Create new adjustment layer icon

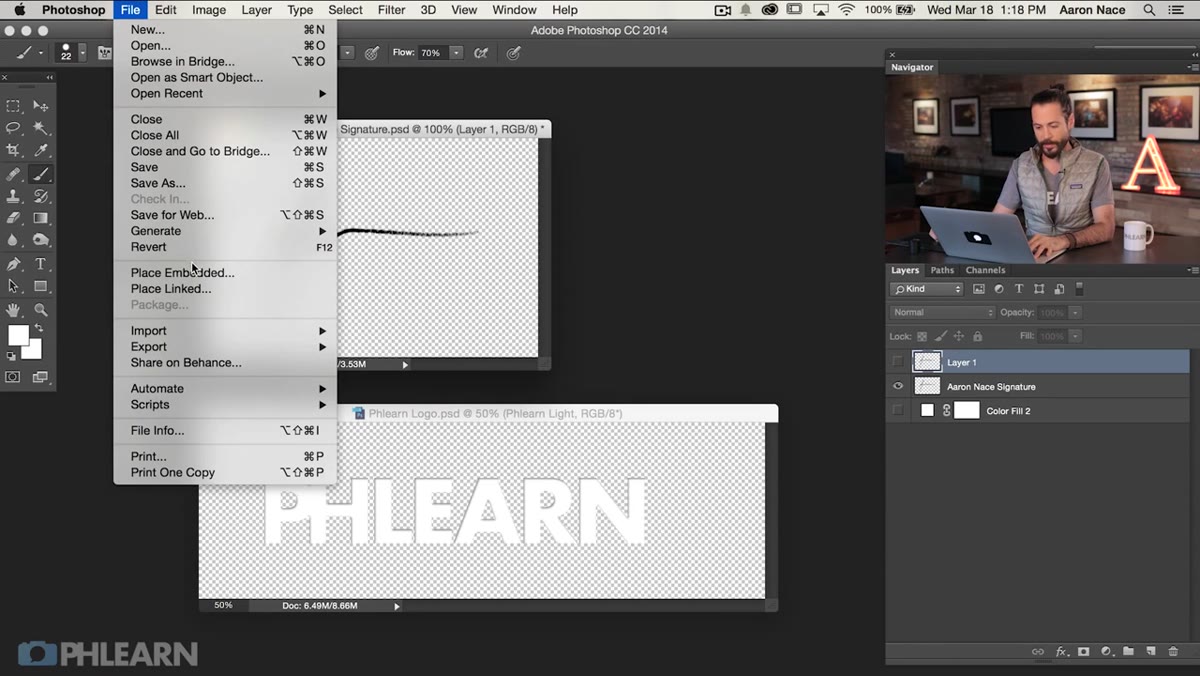pos(1106,651)
